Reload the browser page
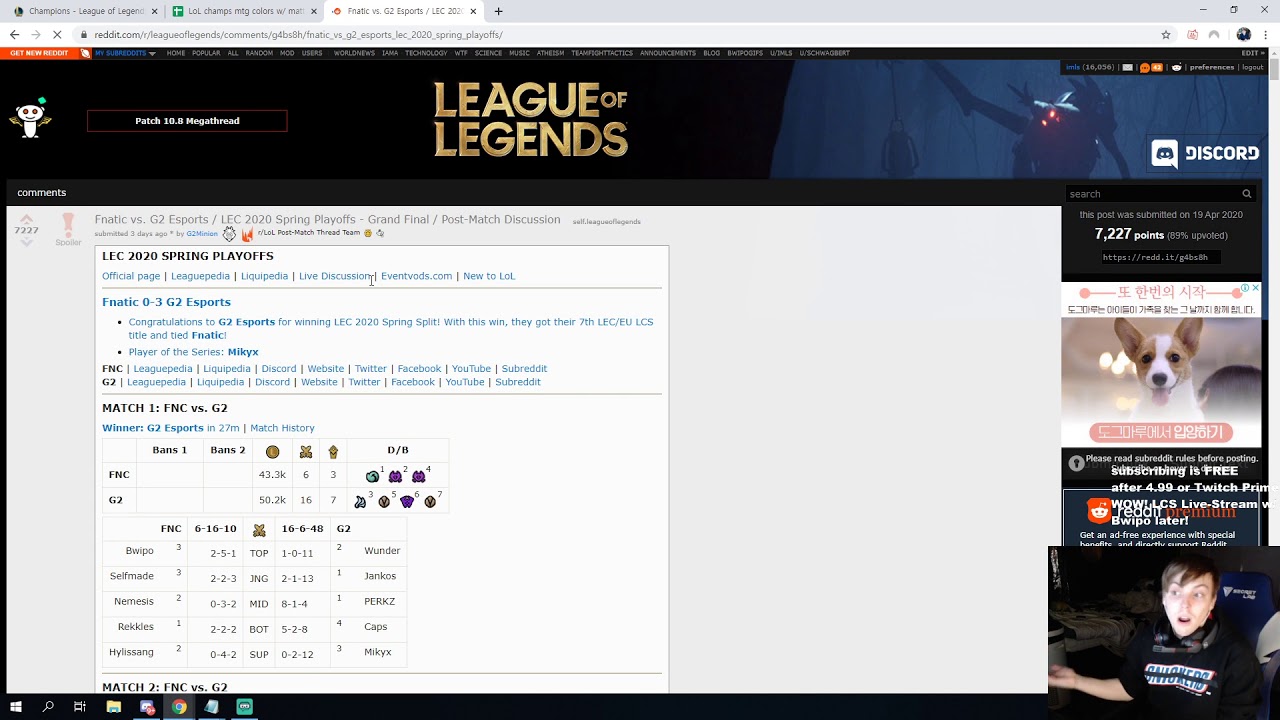1280x720 pixels. pos(57,34)
